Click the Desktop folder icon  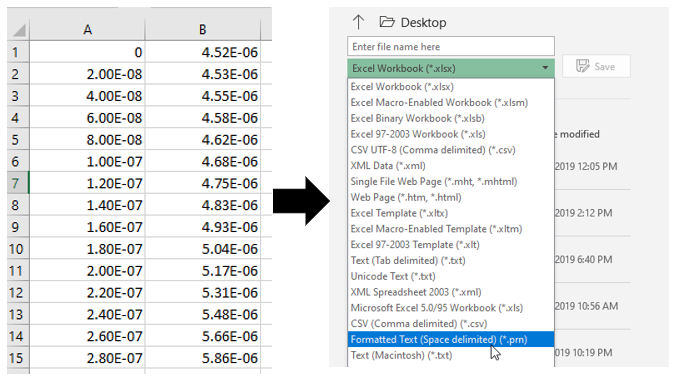coord(387,22)
